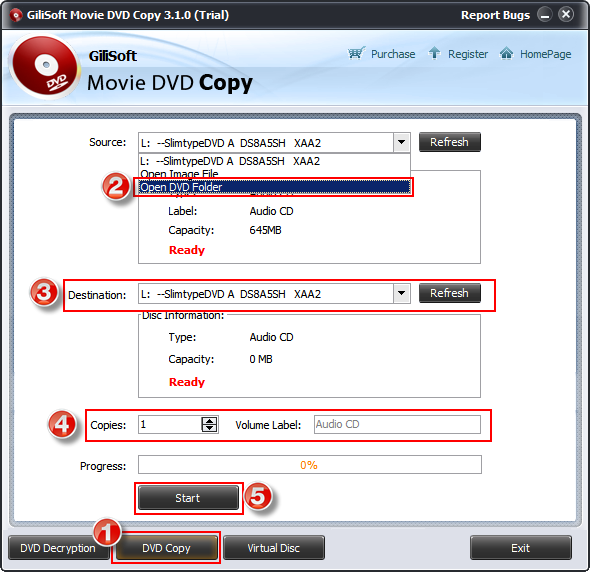Click destination Ready status text

click(x=187, y=382)
